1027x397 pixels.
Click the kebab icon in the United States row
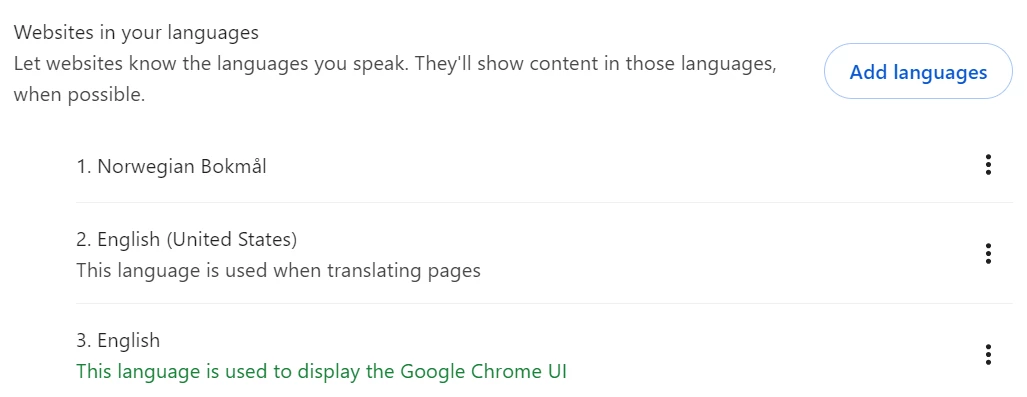[988, 254]
